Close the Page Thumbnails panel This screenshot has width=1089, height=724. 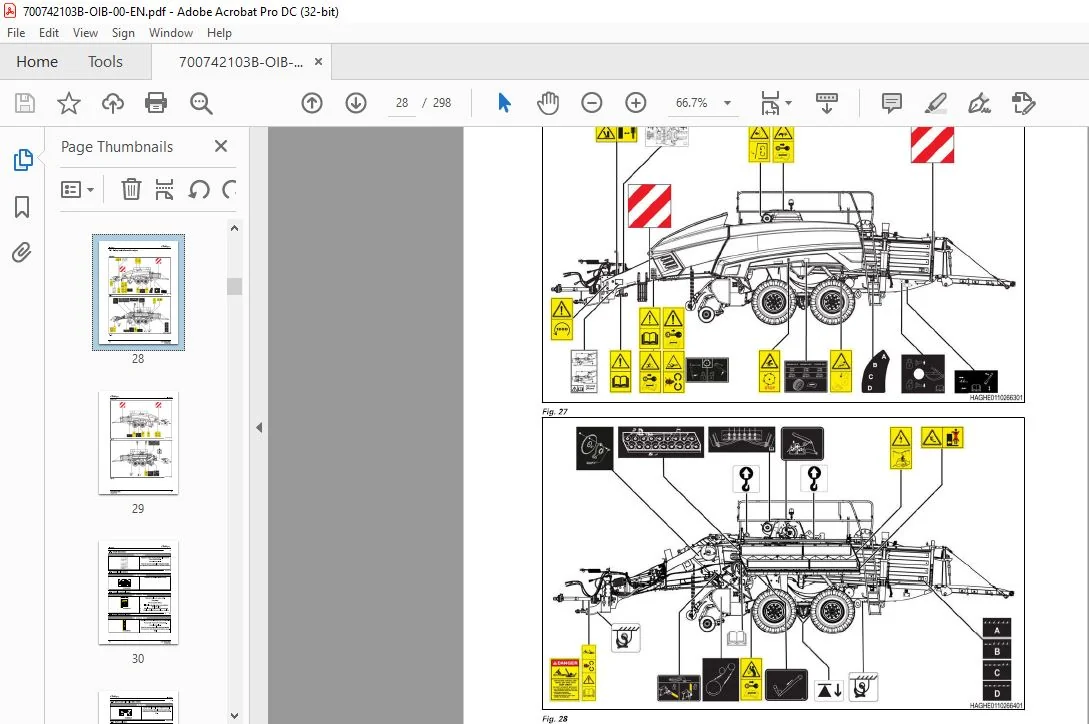(221, 146)
